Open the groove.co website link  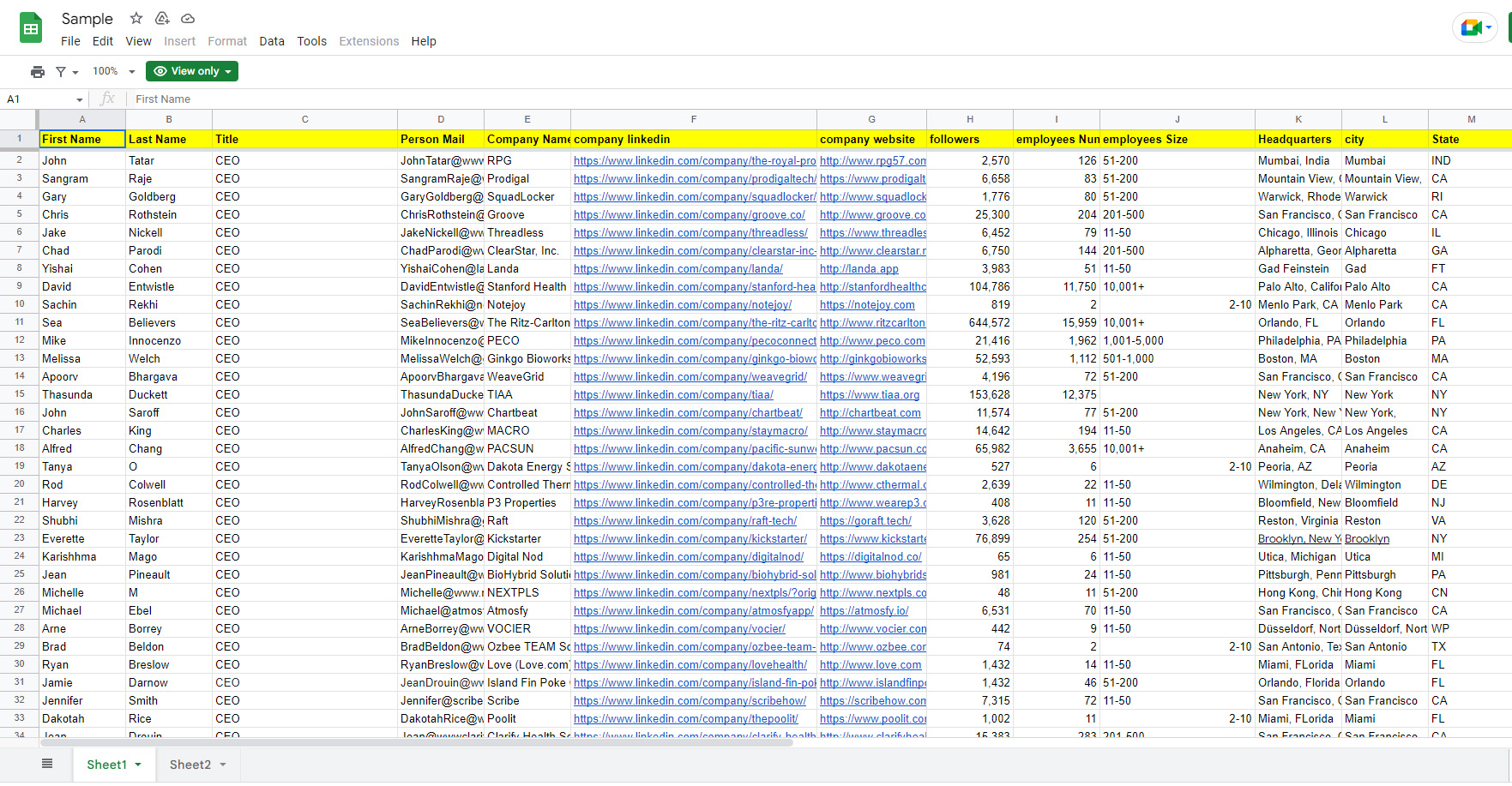(872, 214)
